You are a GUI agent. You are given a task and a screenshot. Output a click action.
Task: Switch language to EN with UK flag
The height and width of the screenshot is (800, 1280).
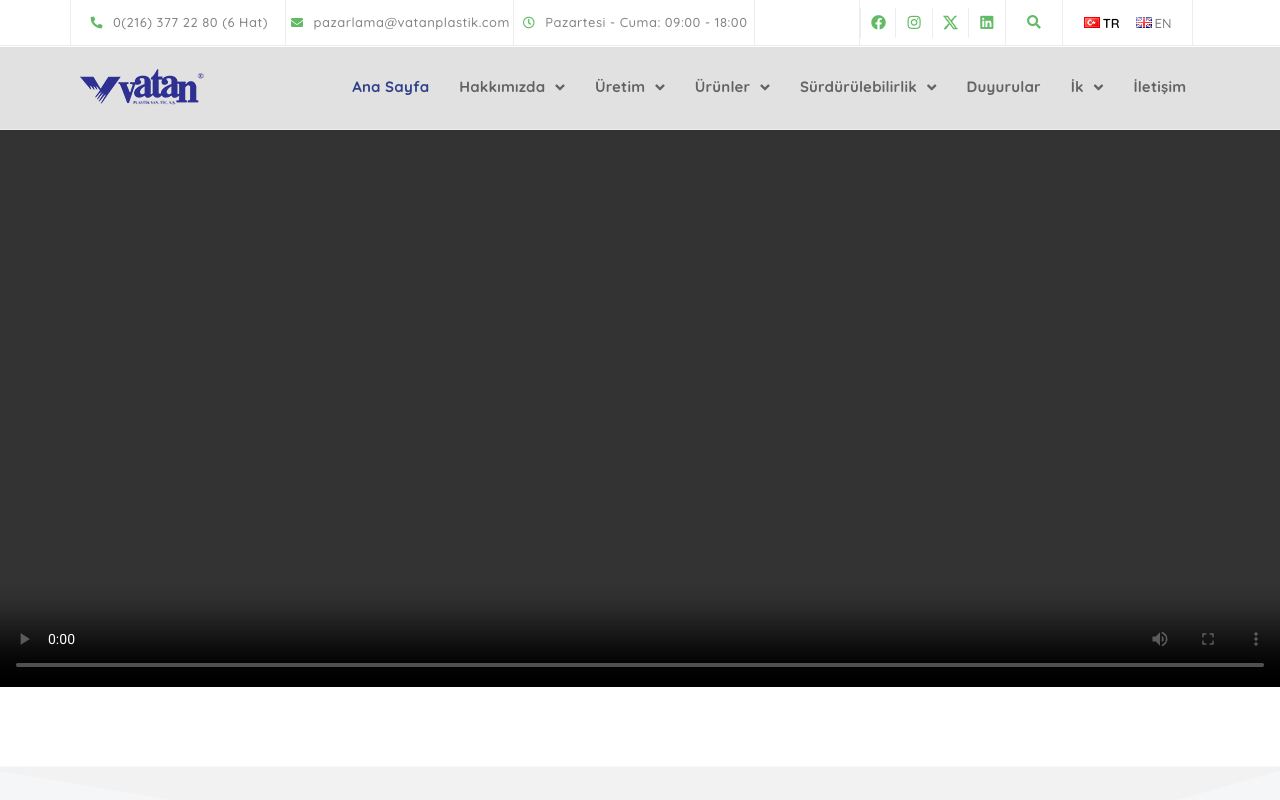click(x=1153, y=23)
